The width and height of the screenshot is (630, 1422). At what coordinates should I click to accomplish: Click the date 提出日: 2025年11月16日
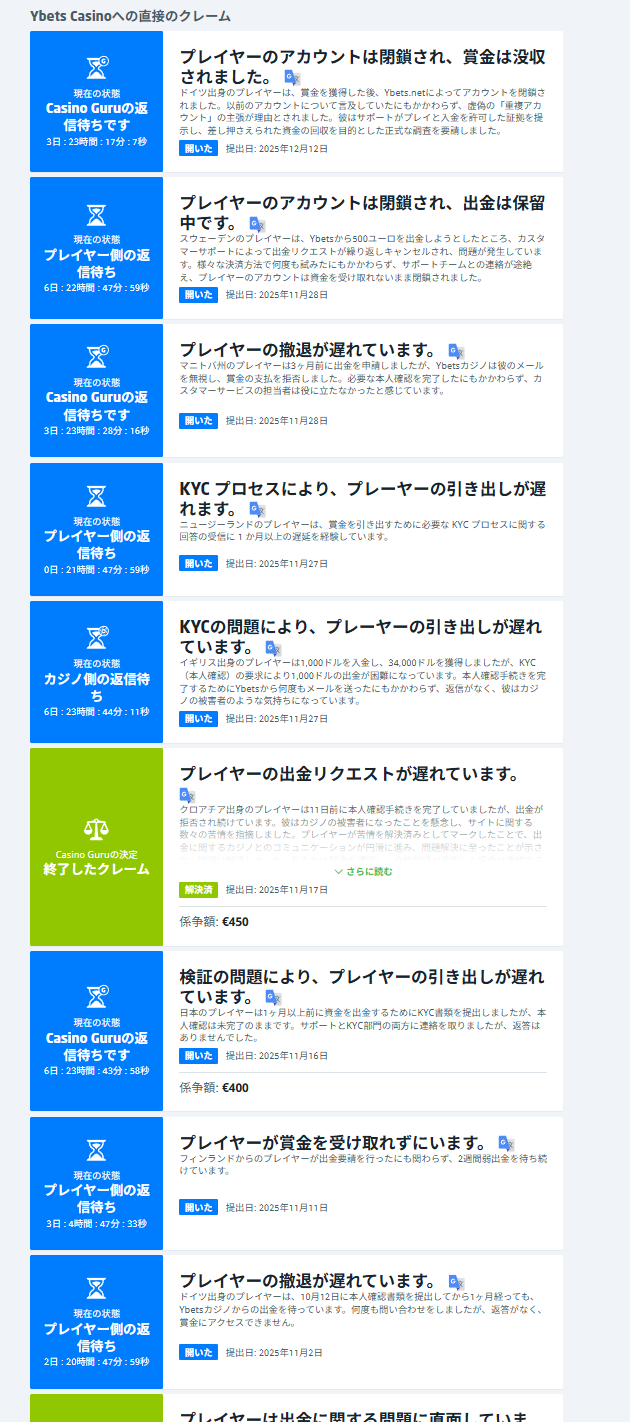pos(277,1056)
